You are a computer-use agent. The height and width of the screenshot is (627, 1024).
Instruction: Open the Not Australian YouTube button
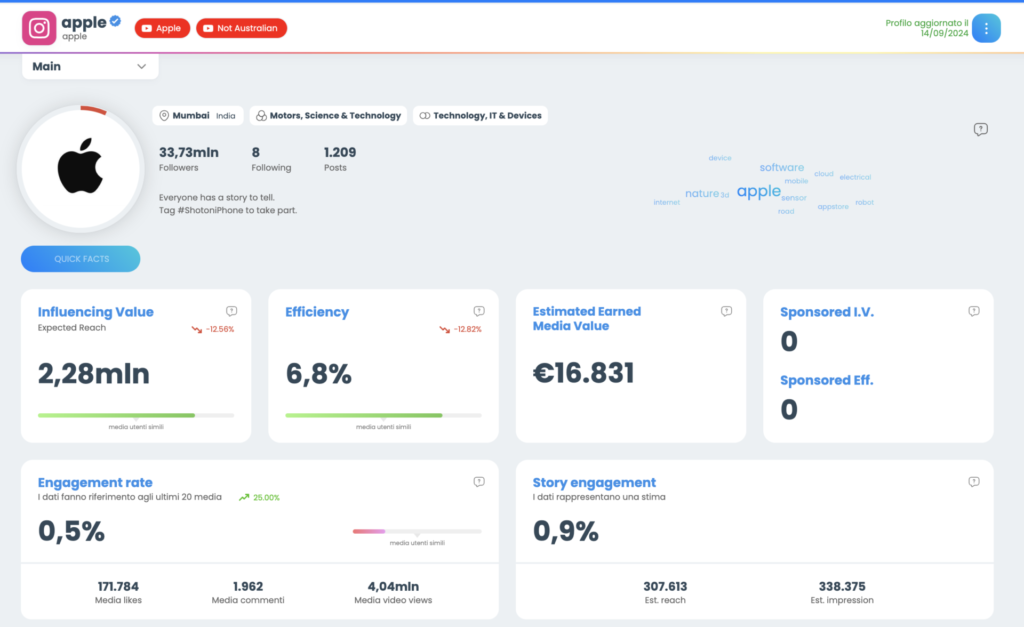[x=241, y=28]
